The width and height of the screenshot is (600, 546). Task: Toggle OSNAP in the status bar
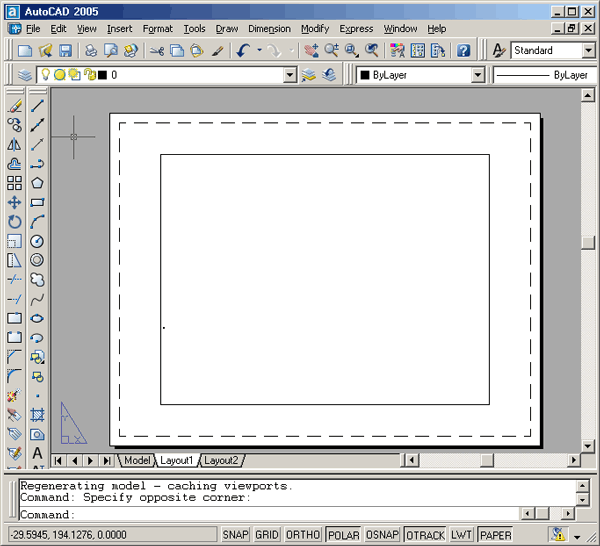[382, 535]
